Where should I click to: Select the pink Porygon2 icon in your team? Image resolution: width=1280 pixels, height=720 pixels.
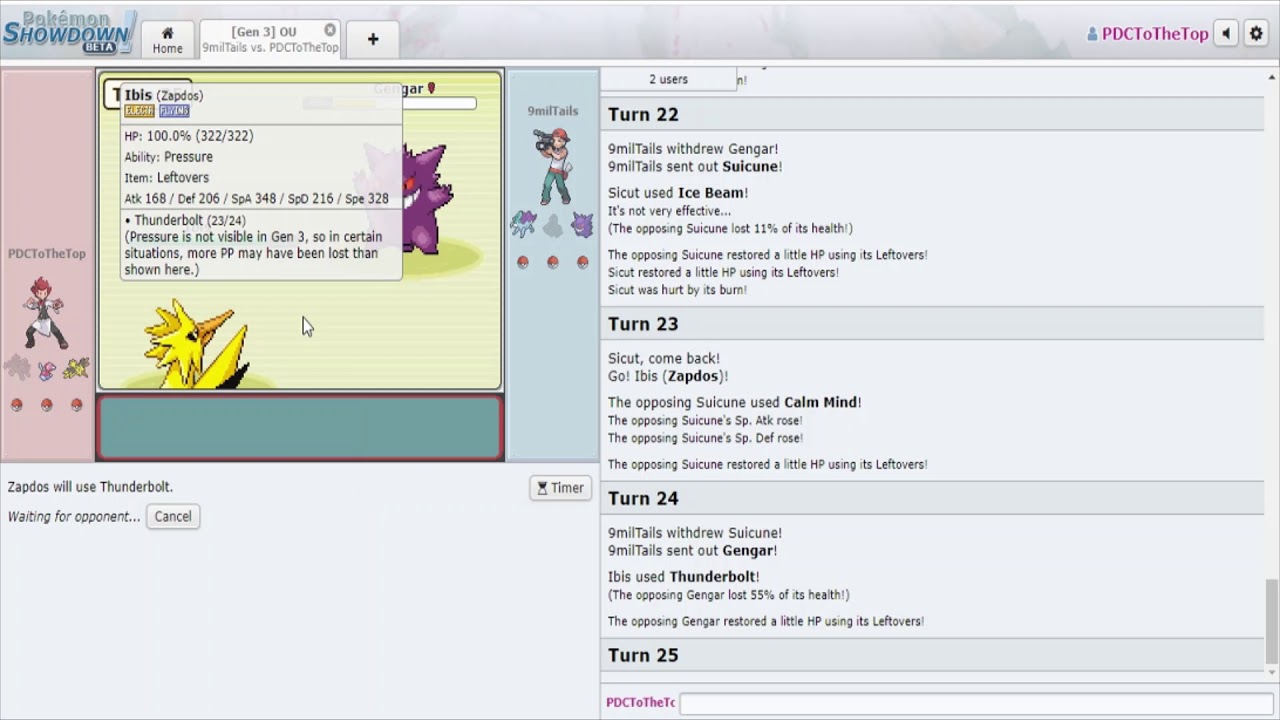(x=47, y=370)
